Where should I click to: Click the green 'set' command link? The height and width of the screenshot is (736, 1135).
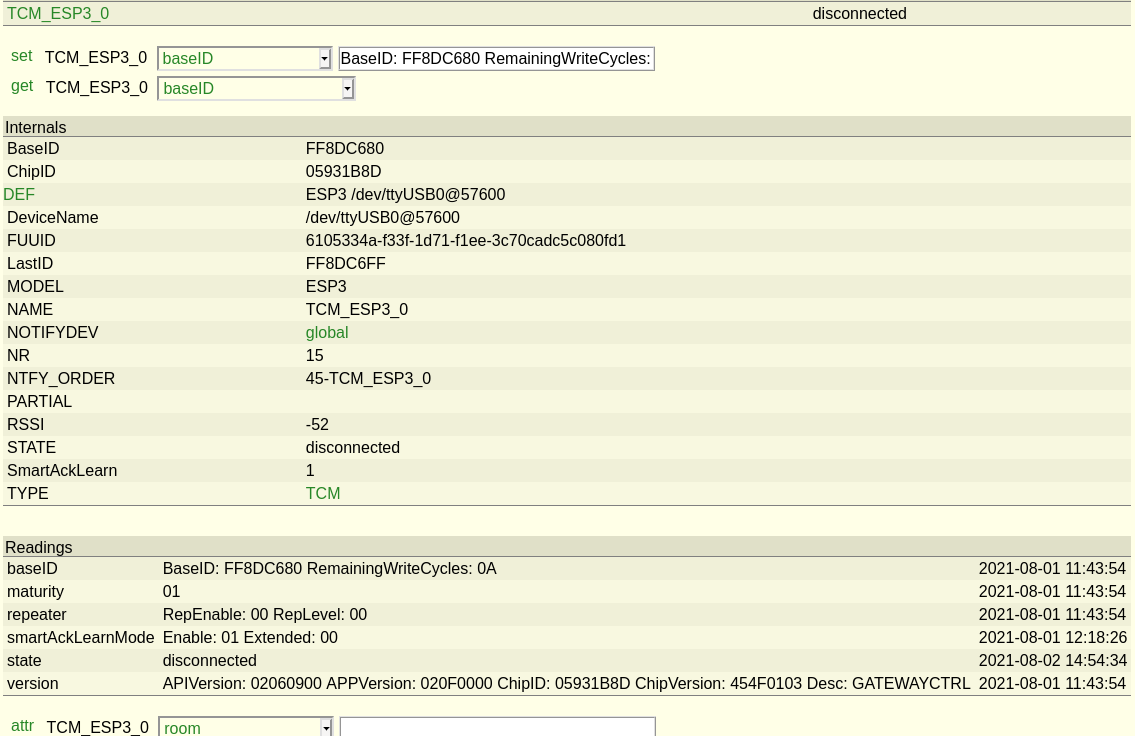coord(21,56)
